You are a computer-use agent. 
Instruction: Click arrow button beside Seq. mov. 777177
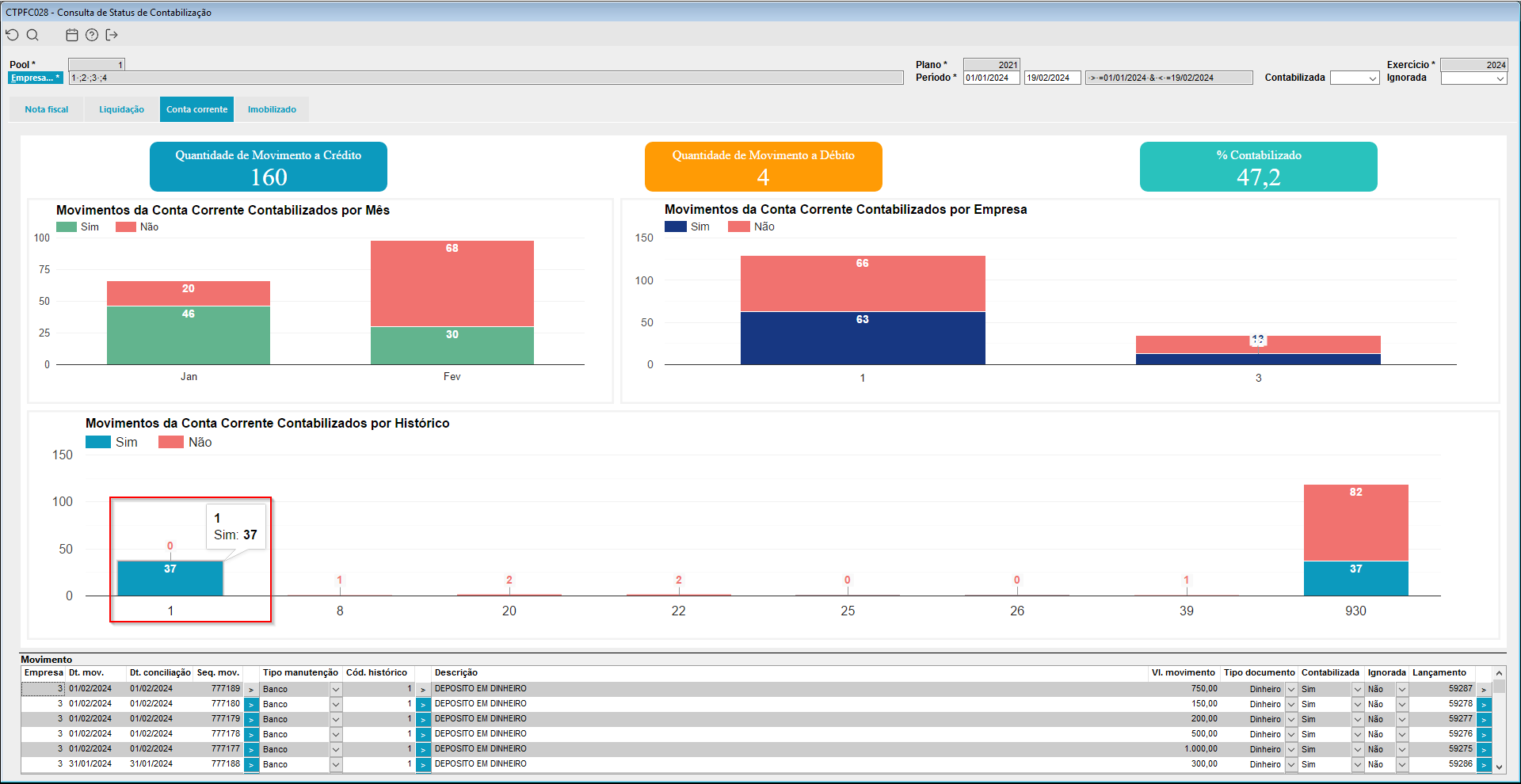click(x=251, y=749)
